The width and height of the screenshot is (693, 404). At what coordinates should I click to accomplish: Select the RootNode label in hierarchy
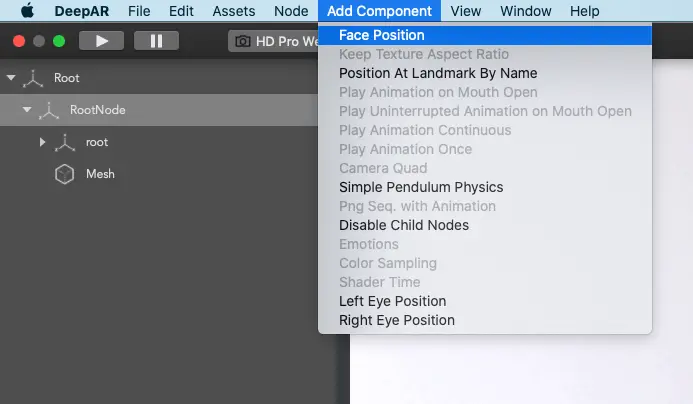(98, 110)
